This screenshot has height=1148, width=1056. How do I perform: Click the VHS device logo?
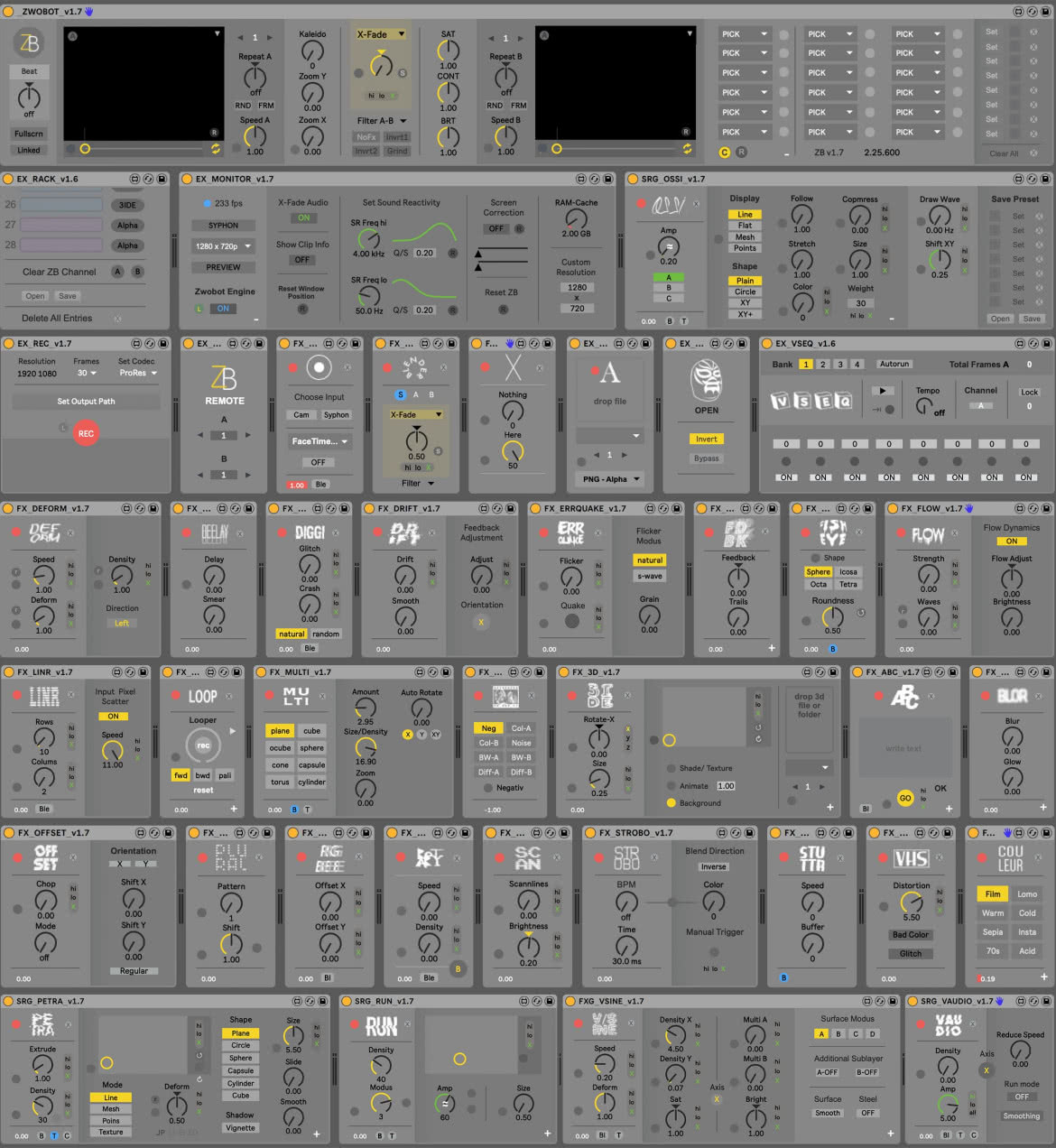[911, 858]
